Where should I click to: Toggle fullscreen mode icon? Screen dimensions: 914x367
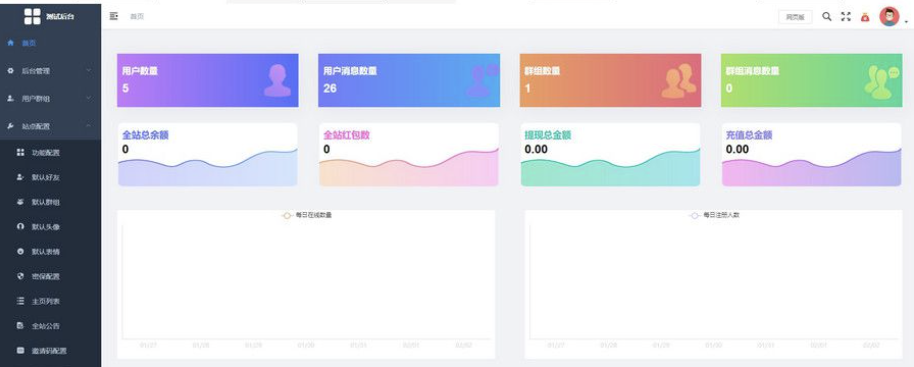(x=846, y=16)
